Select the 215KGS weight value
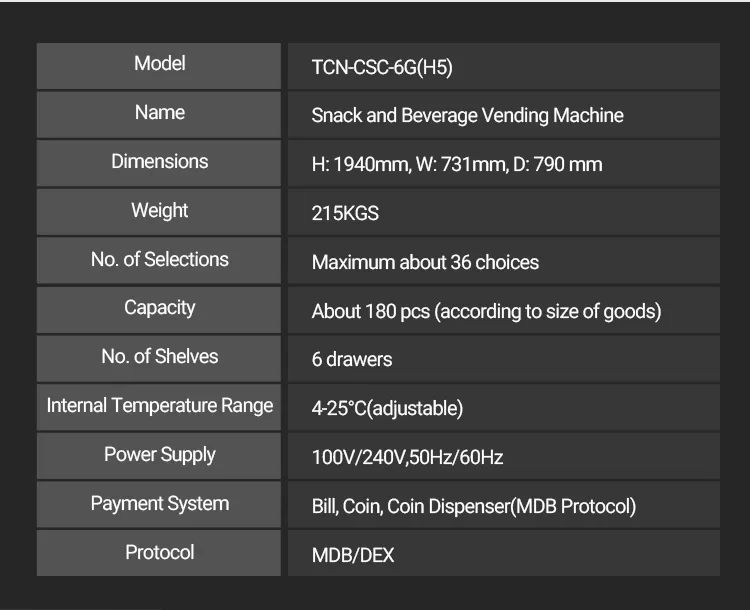 345,214
